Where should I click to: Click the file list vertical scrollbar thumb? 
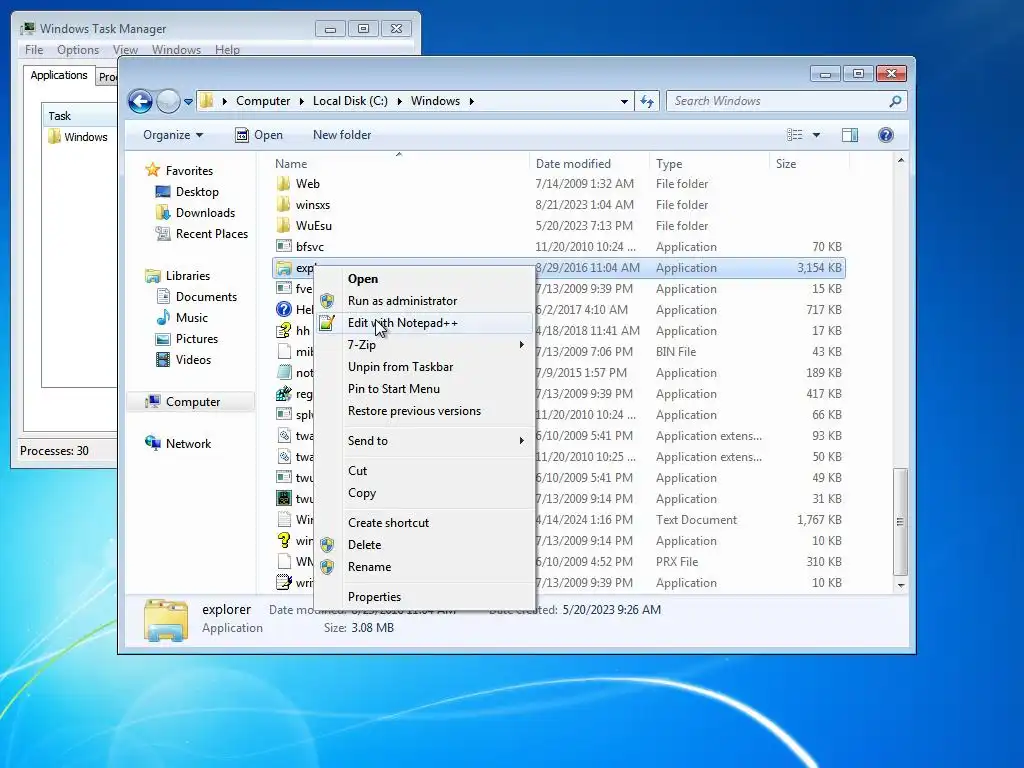point(901,521)
